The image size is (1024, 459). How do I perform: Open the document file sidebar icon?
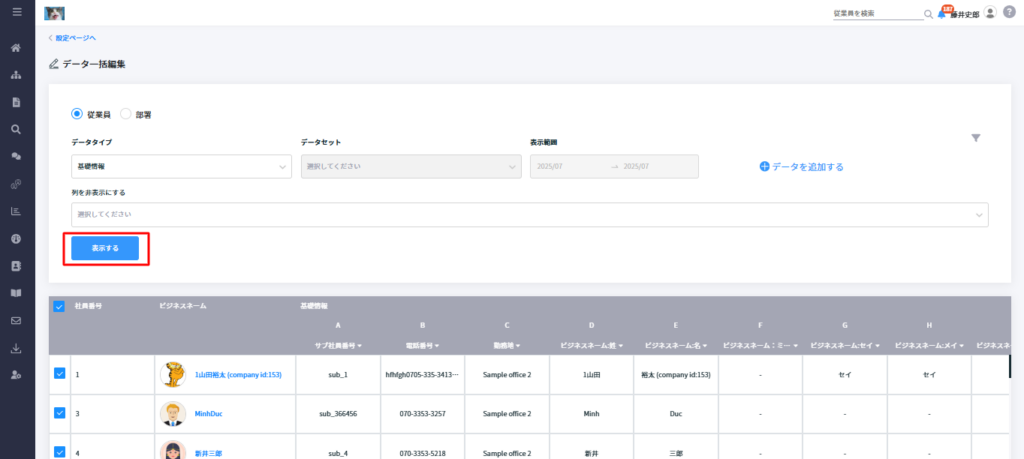pos(17,102)
